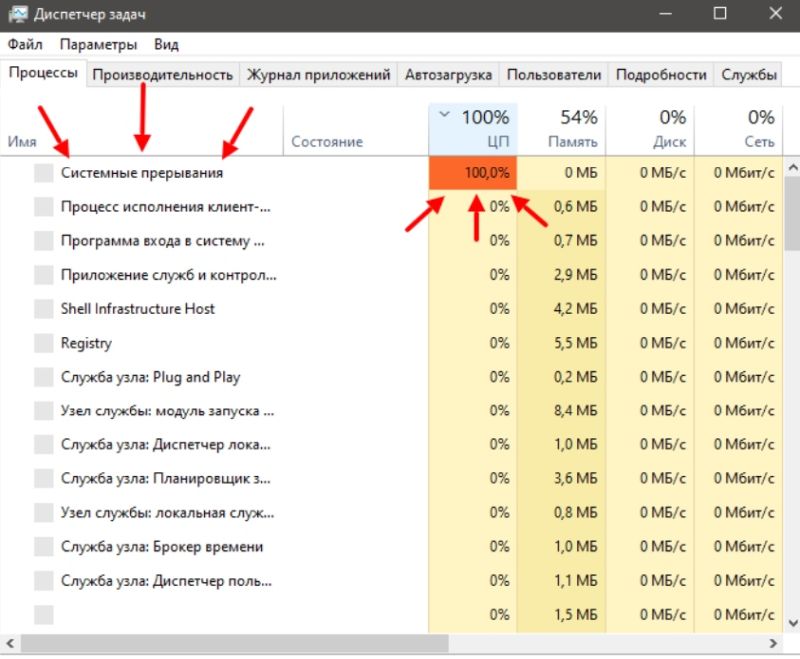The width and height of the screenshot is (800, 659).
Task: Open the Службы tab
Action: [x=748, y=75]
